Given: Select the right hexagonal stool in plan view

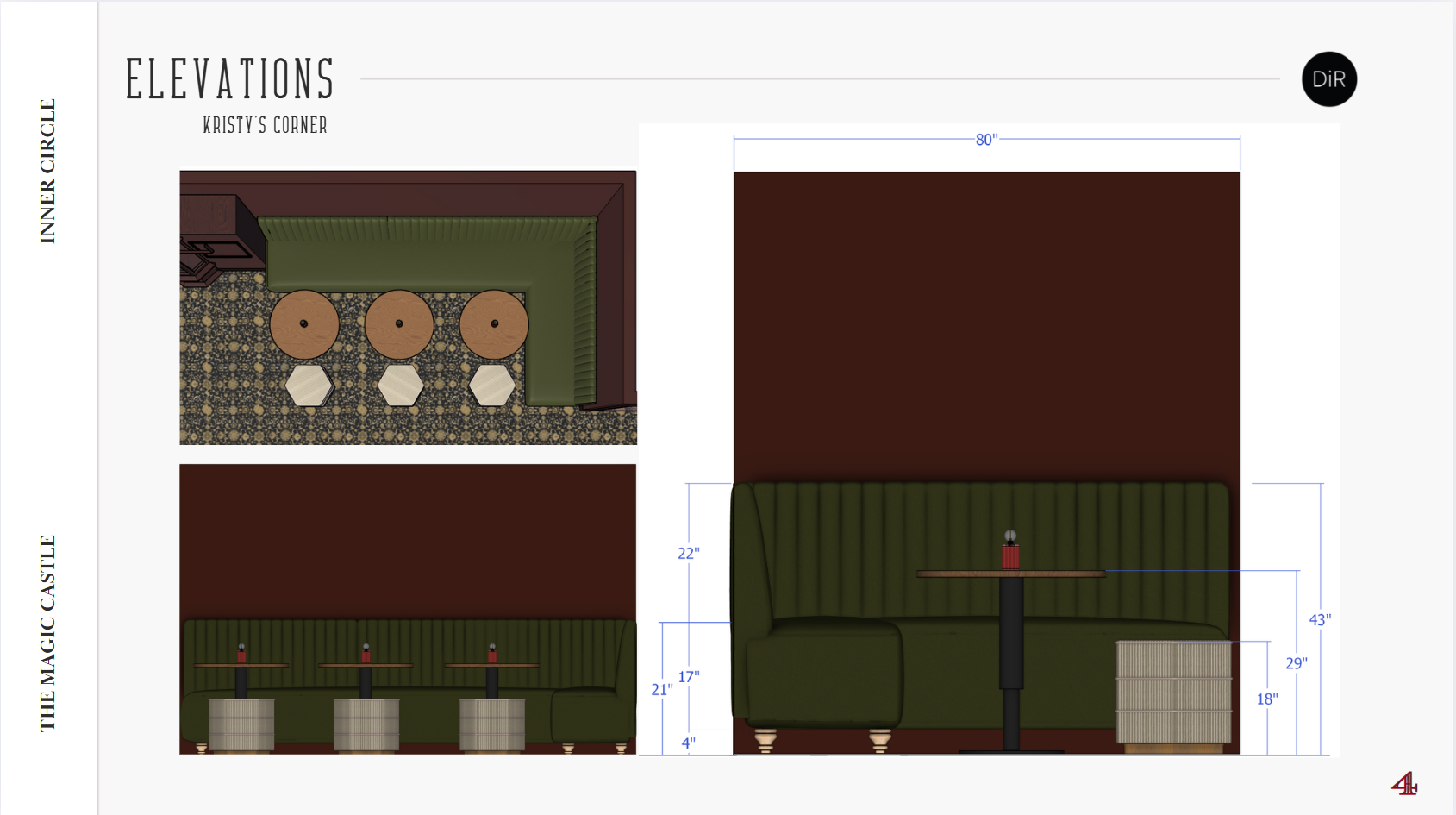Looking at the screenshot, I should [492, 386].
